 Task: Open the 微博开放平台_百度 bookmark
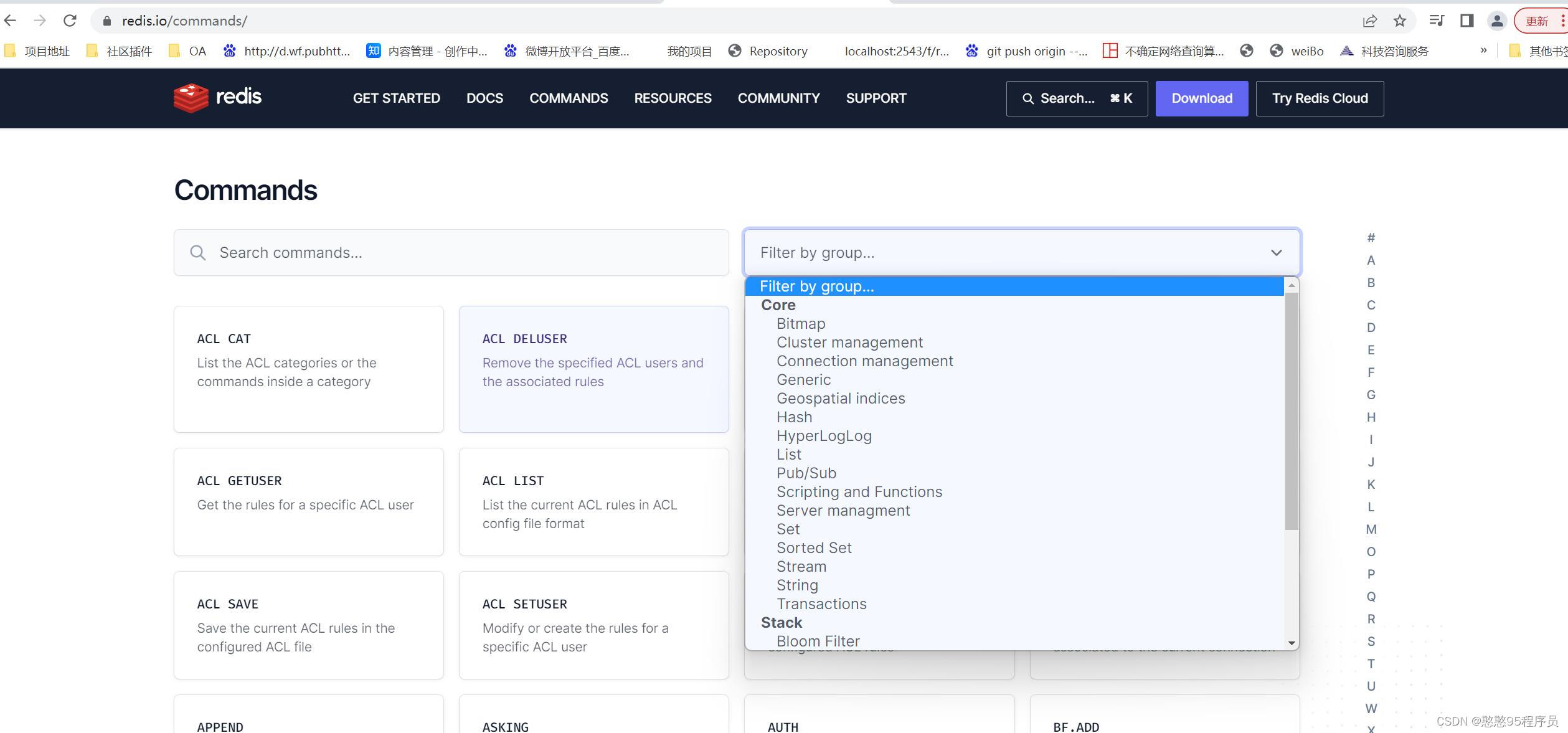[x=567, y=51]
